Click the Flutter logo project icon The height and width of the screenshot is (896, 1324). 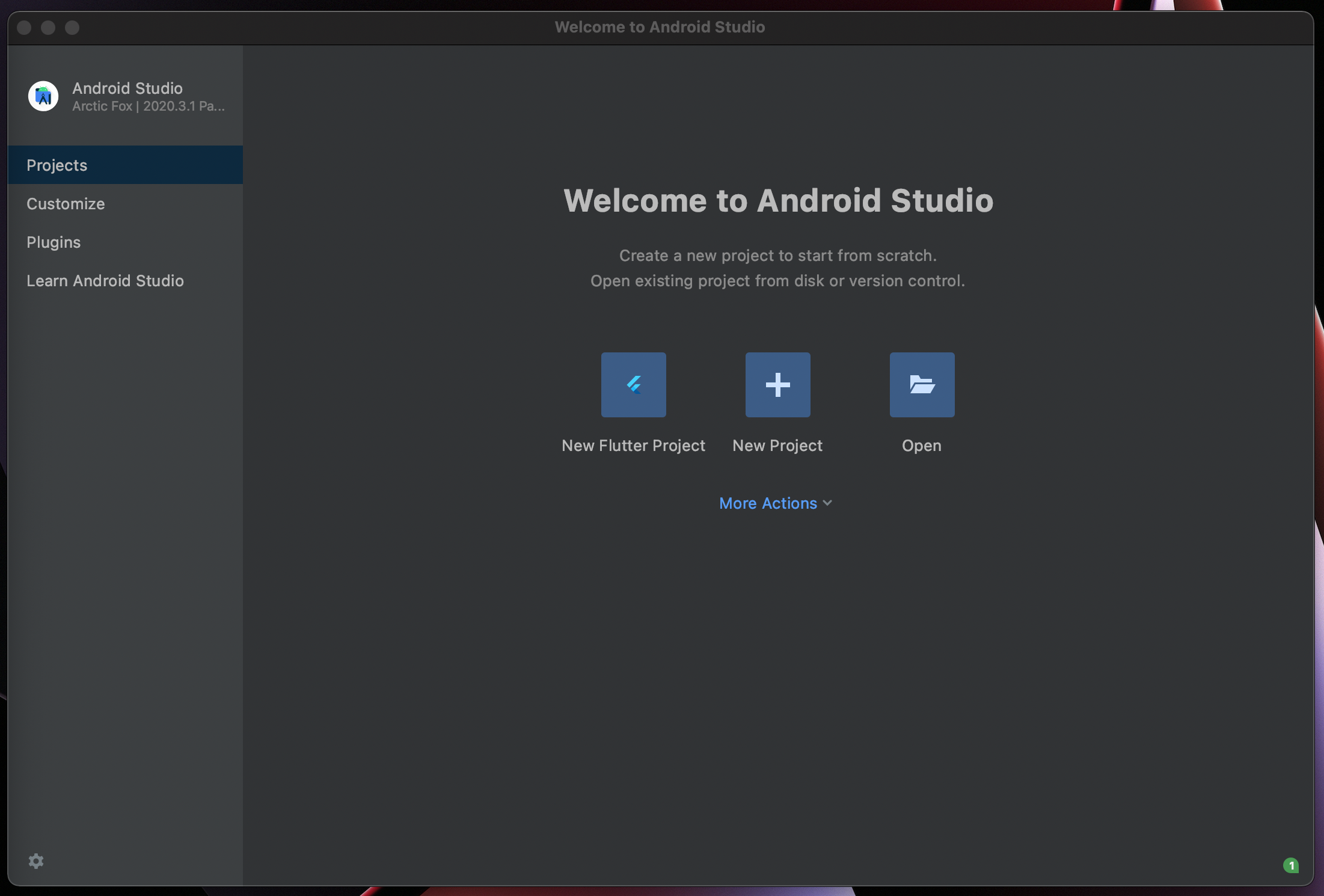(x=633, y=385)
